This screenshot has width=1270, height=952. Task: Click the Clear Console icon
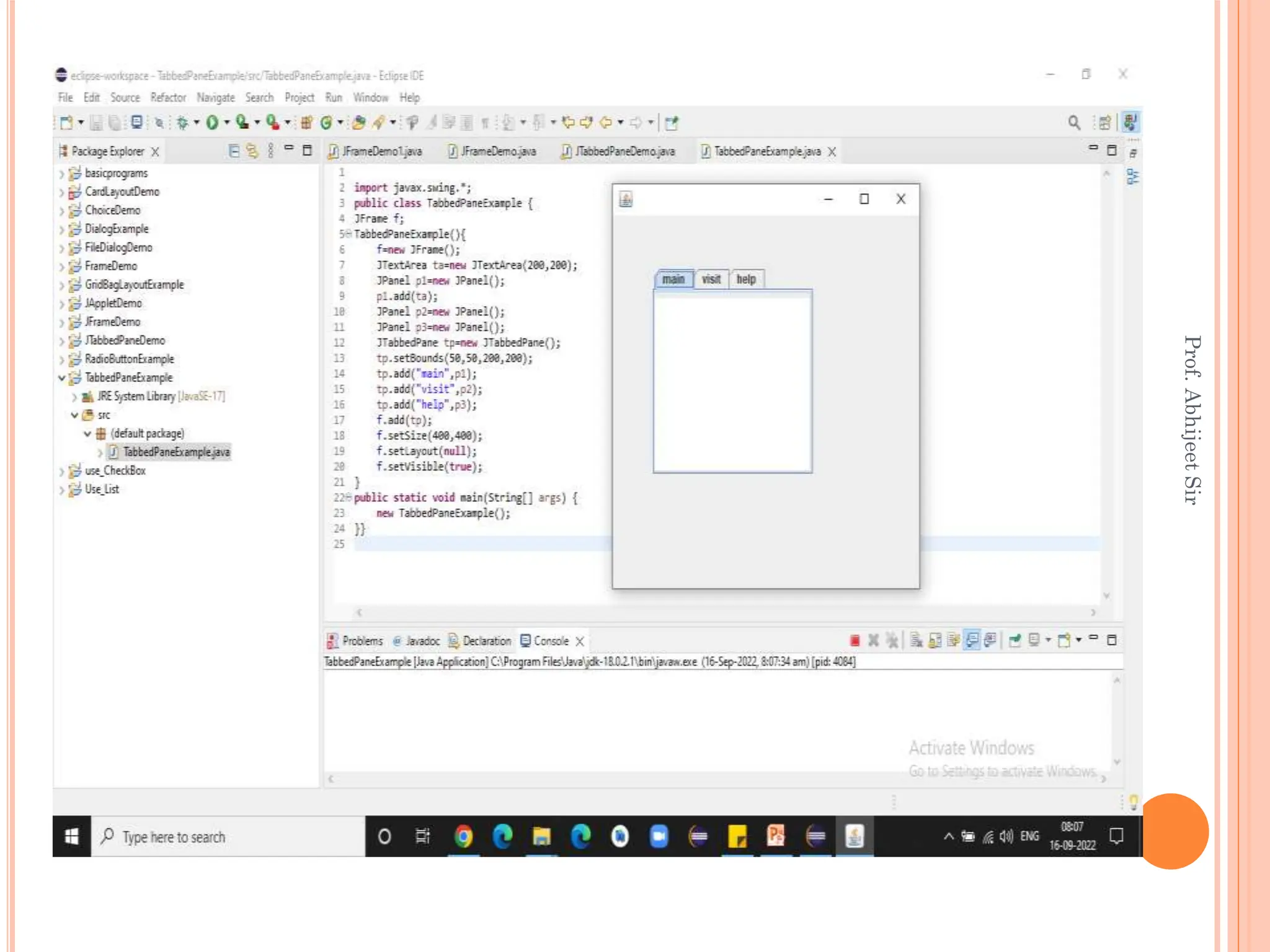click(917, 640)
